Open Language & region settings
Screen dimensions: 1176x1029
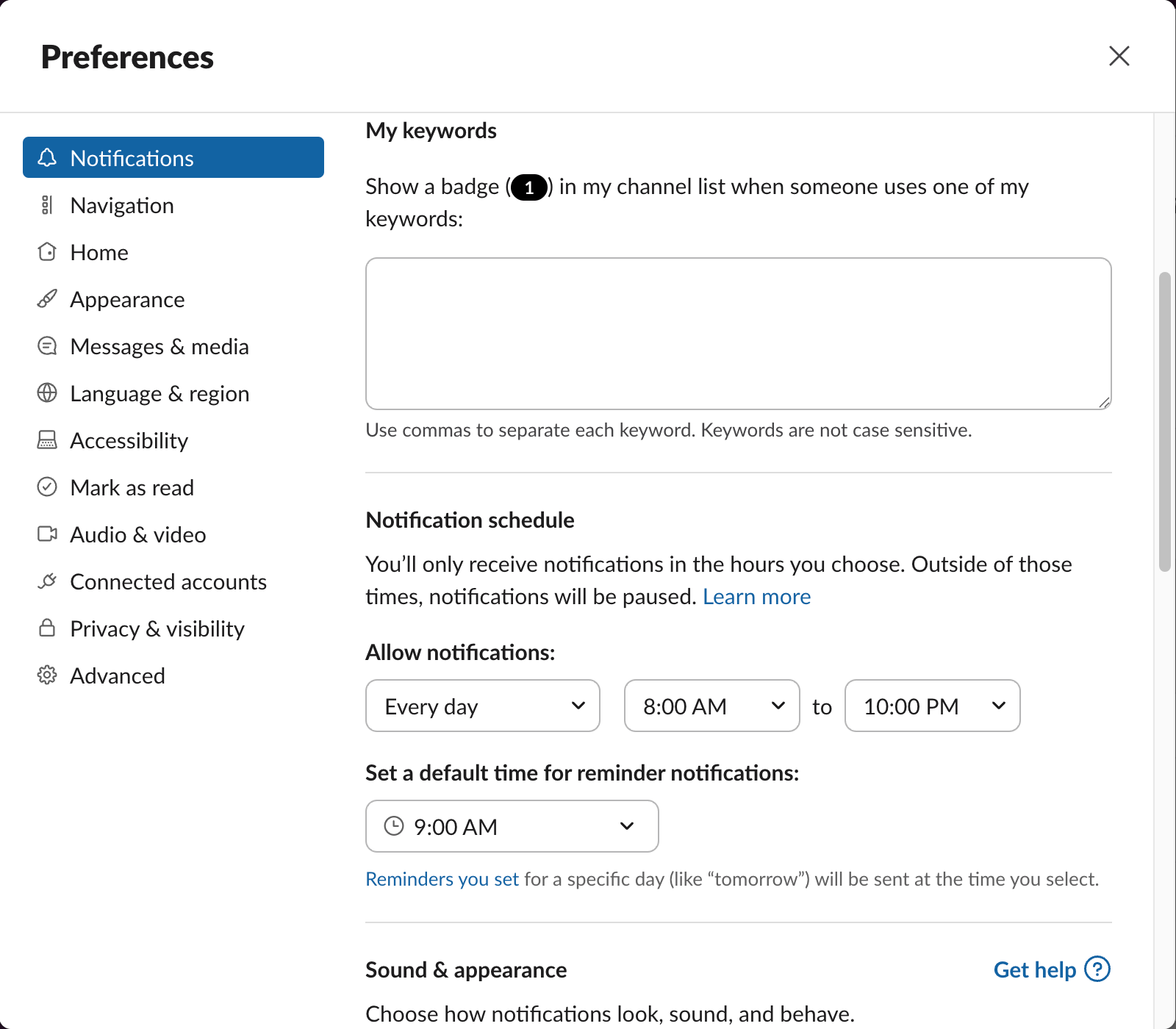click(173, 393)
